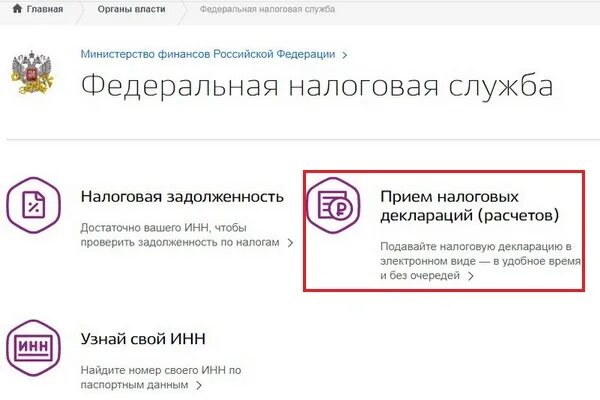Click description Найдите номер своего ИНН
600x400 pixels.
coord(161,377)
